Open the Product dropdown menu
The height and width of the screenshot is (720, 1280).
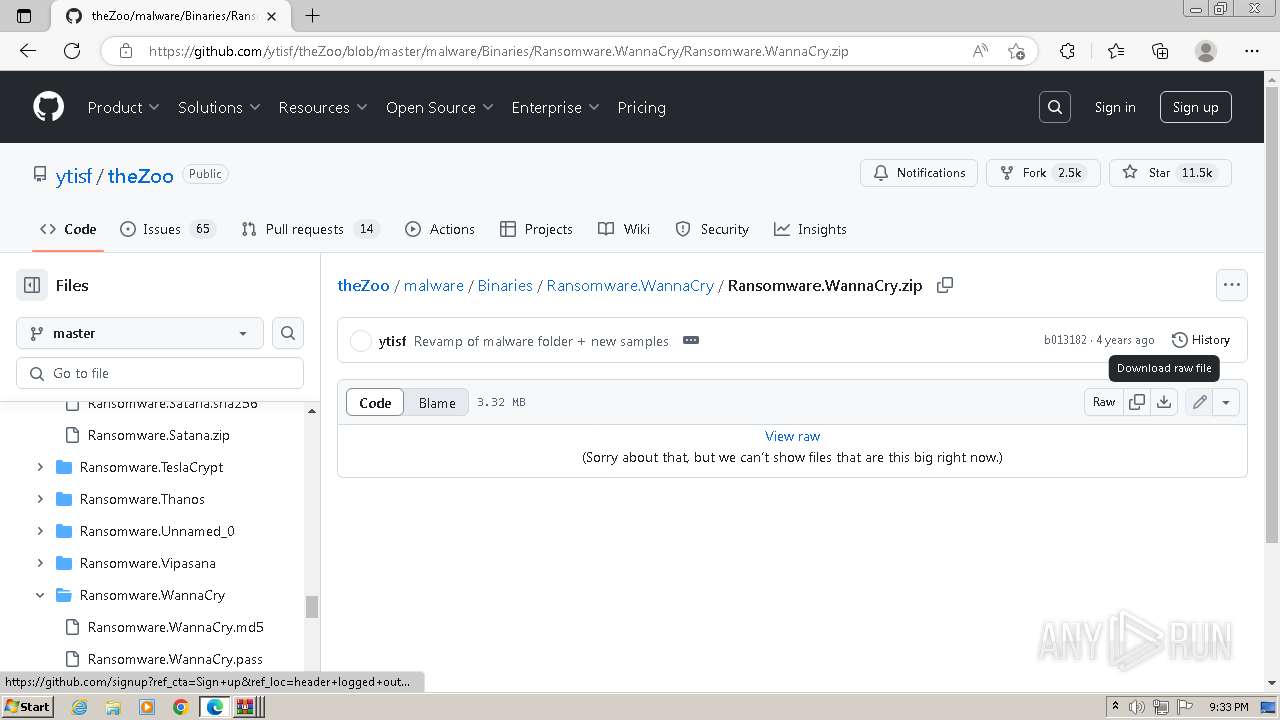tap(123, 107)
